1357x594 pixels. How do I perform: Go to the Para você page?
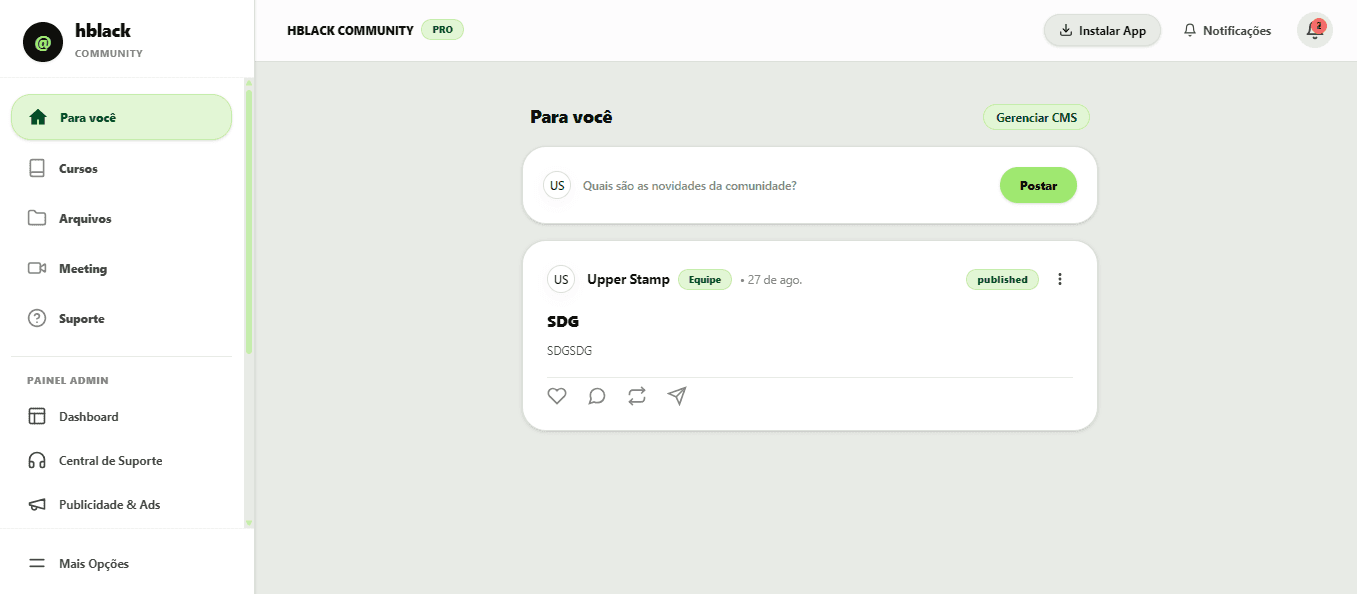(121, 117)
